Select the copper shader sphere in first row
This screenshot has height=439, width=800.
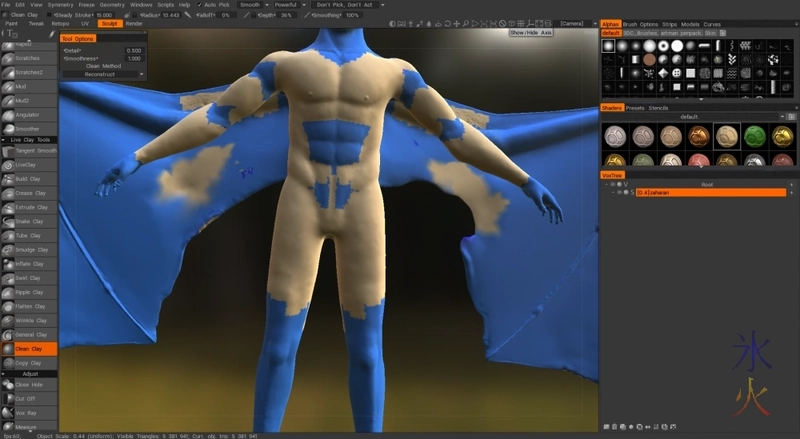point(698,137)
